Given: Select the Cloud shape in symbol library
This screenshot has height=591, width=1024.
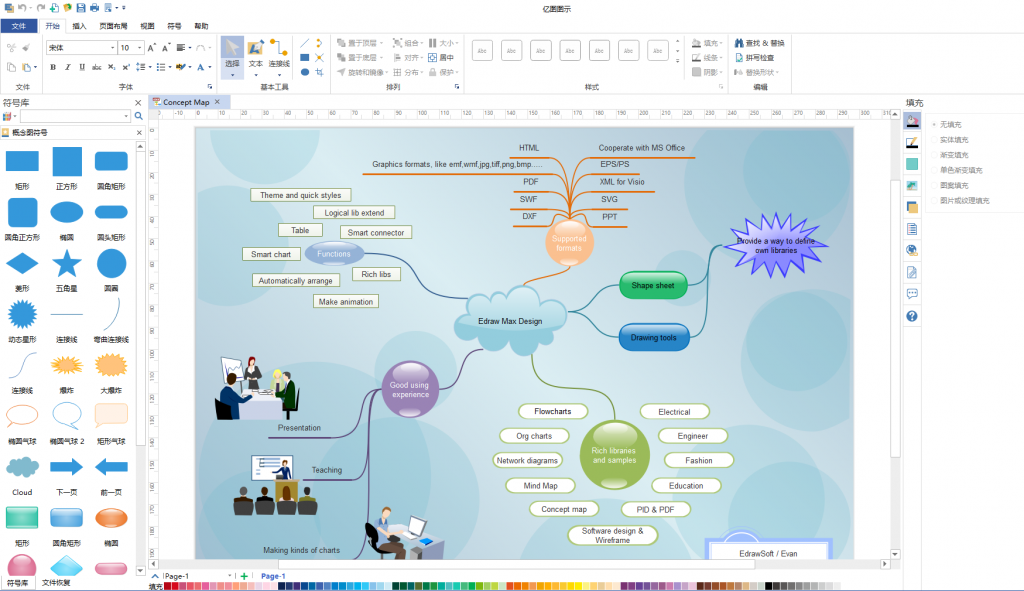Looking at the screenshot, I should (x=22, y=468).
